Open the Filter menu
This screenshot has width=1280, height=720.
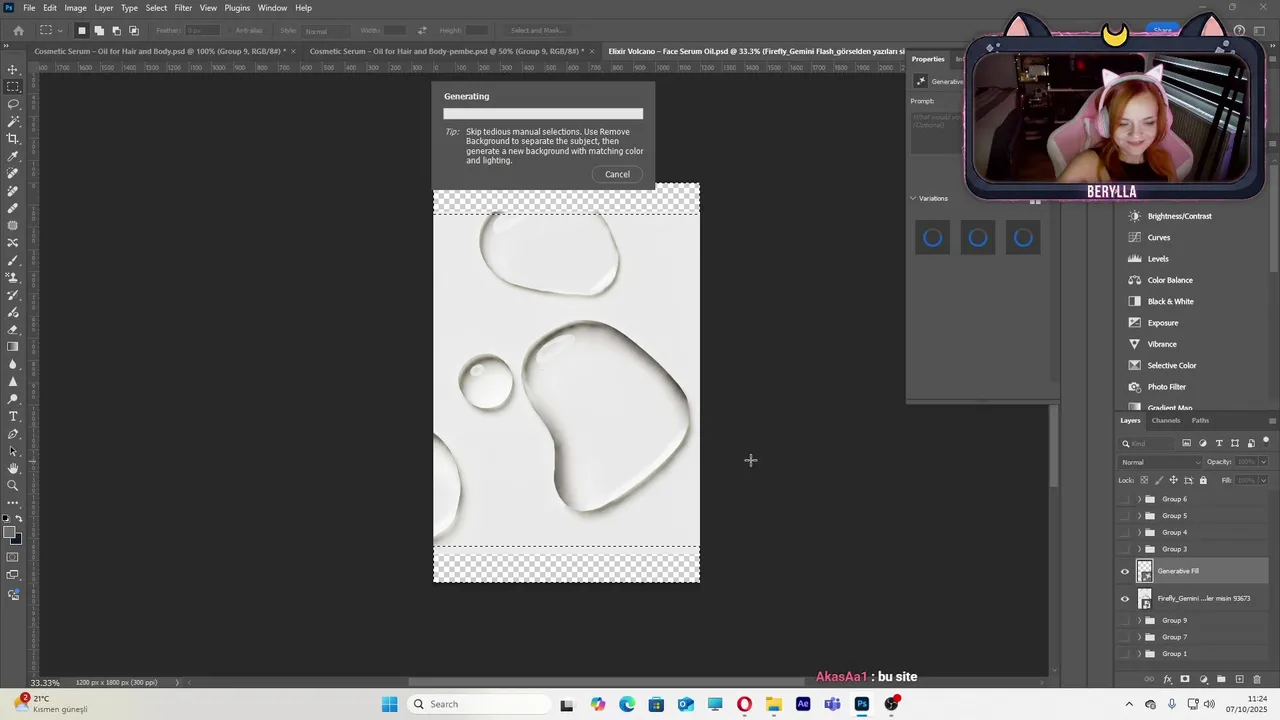click(183, 8)
